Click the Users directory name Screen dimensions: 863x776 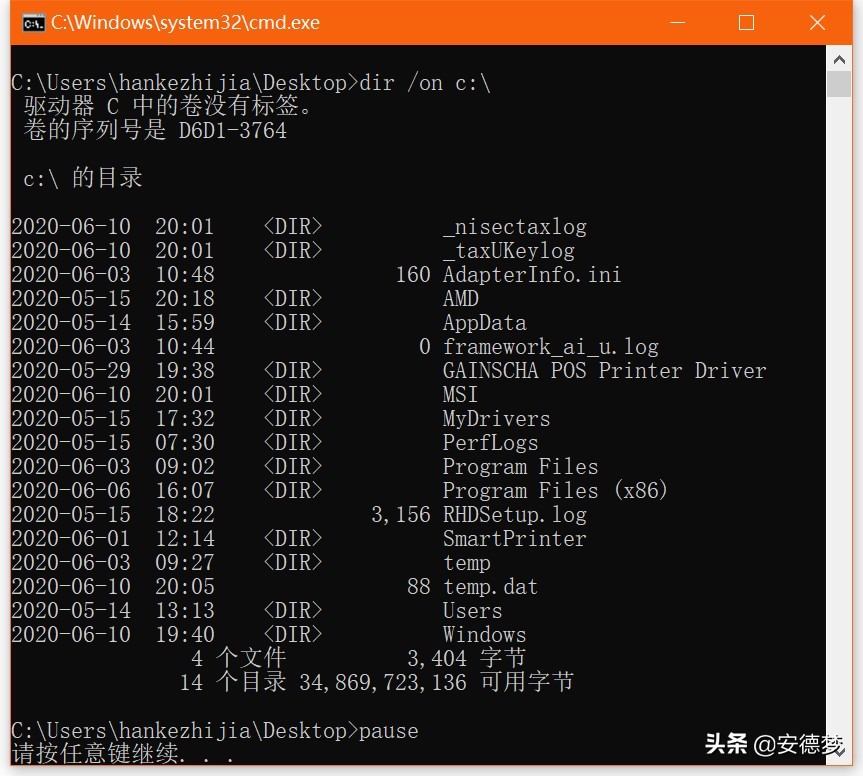[473, 611]
